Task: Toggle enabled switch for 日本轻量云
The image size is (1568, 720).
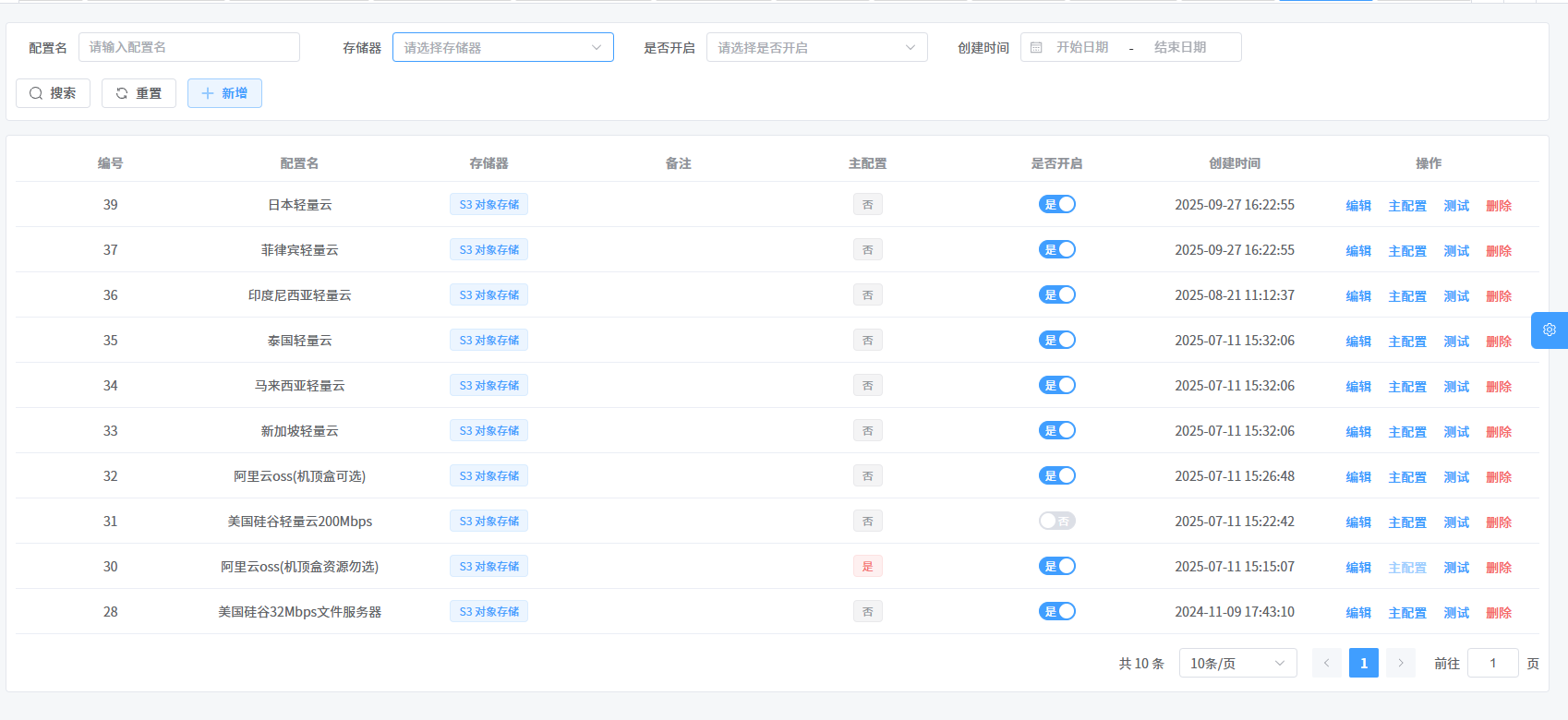Action: point(1057,204)
